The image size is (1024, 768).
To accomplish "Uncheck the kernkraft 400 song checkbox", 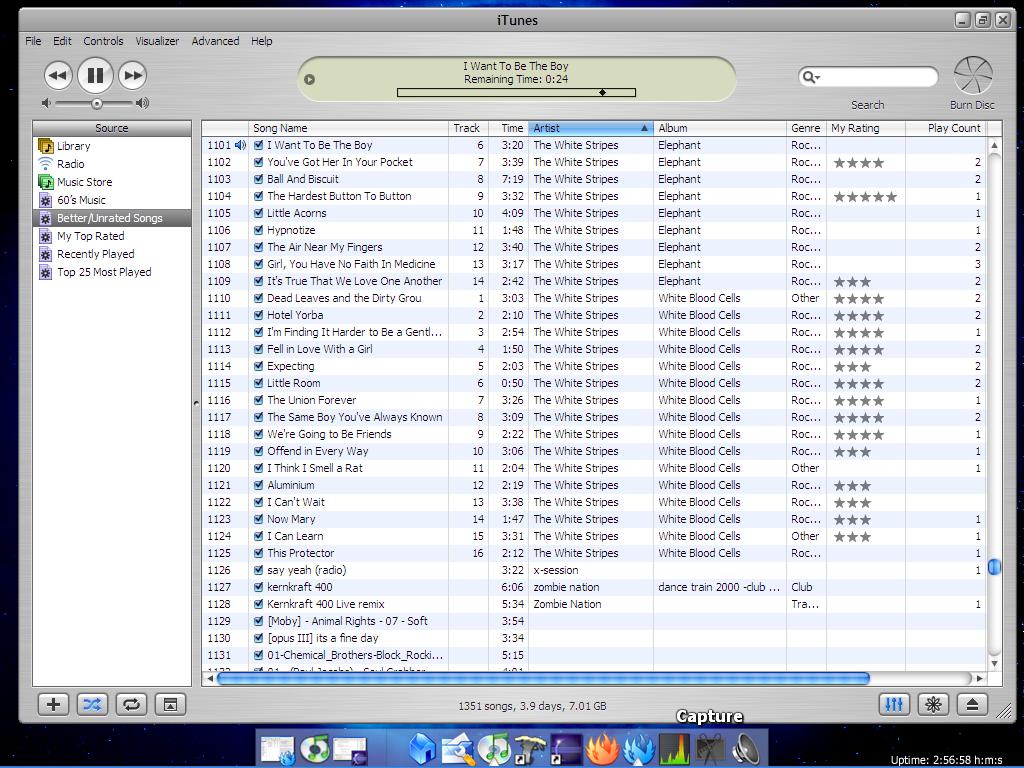I will click(259, 587).
